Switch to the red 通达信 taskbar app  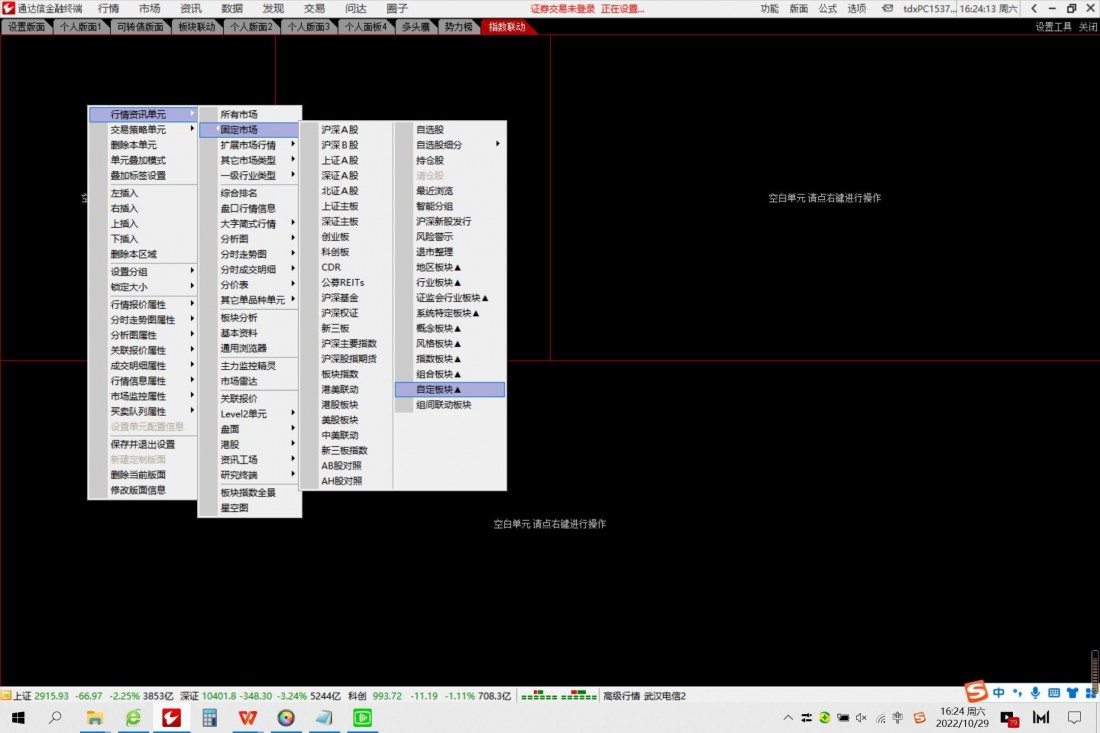(x=171, y=718)
